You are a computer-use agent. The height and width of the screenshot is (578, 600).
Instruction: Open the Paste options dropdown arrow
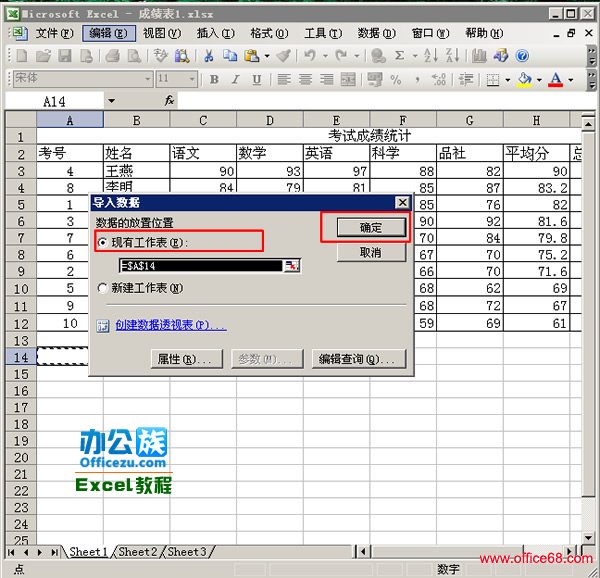click(267, 56)
